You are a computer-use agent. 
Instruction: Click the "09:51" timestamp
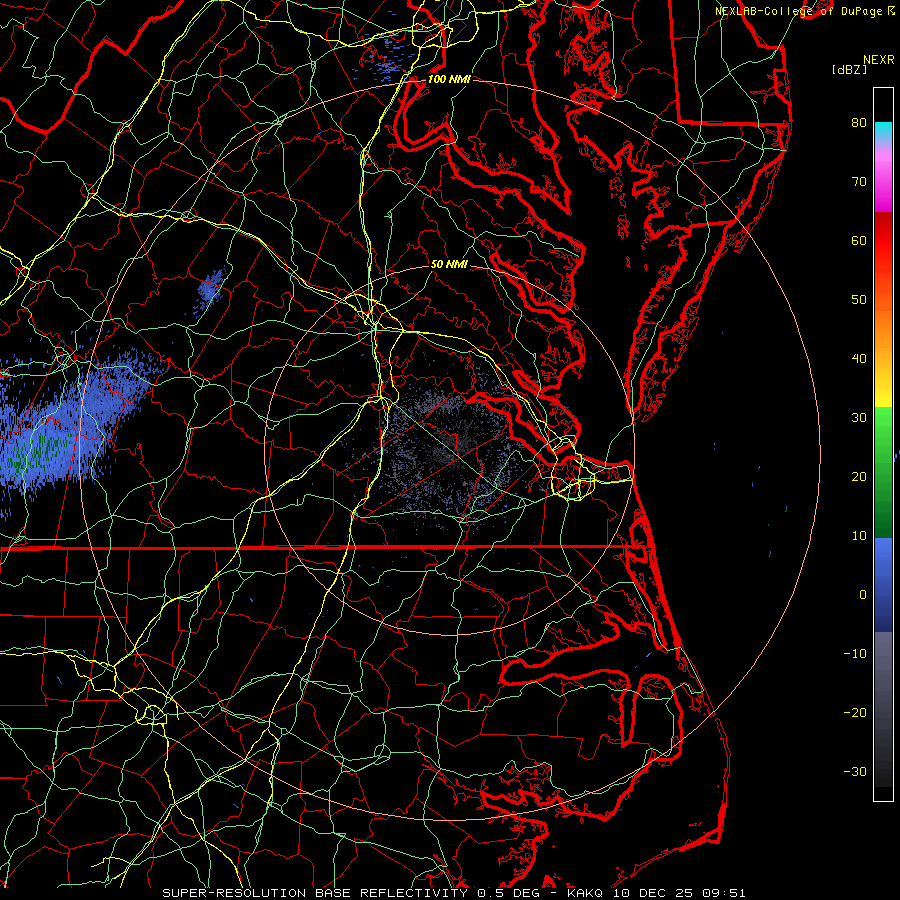tap(724, 893)
